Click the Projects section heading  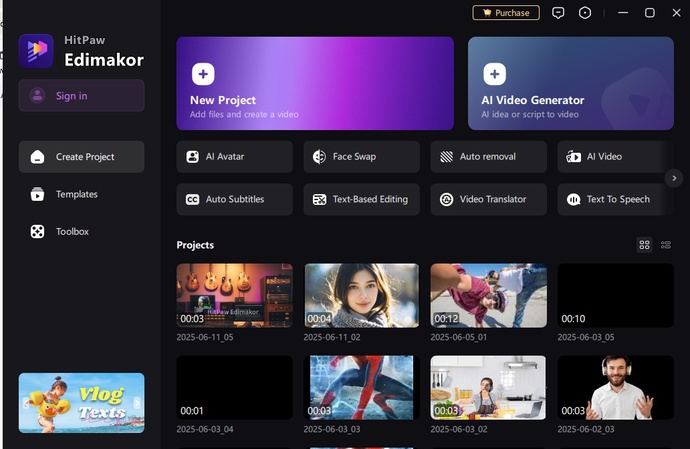(195, 245)
